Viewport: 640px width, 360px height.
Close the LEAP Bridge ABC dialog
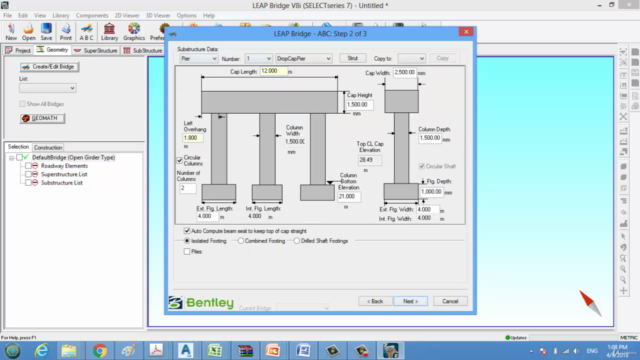[466, 32]
